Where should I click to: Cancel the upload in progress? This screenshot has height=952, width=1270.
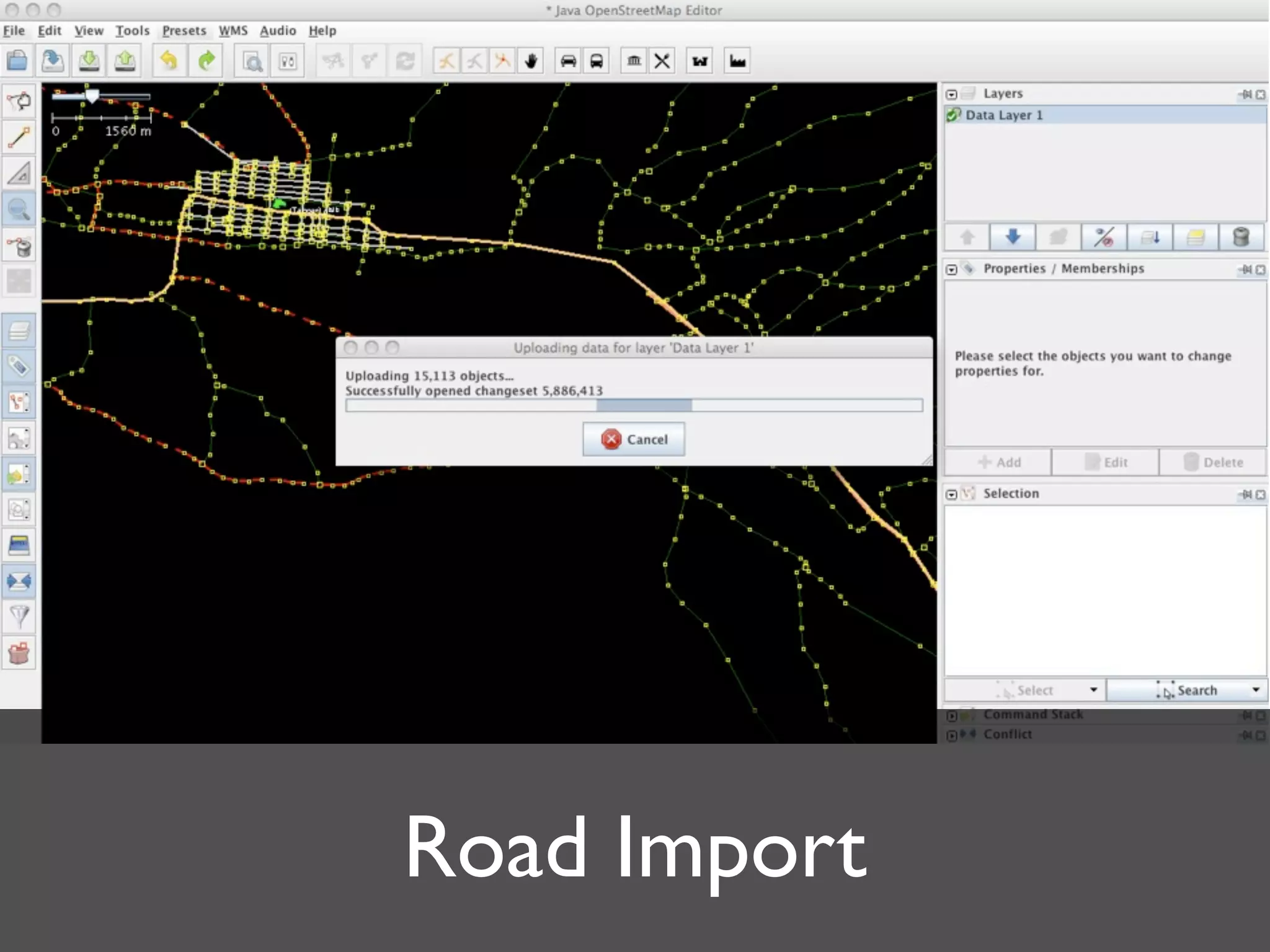[x=634, y=439]
